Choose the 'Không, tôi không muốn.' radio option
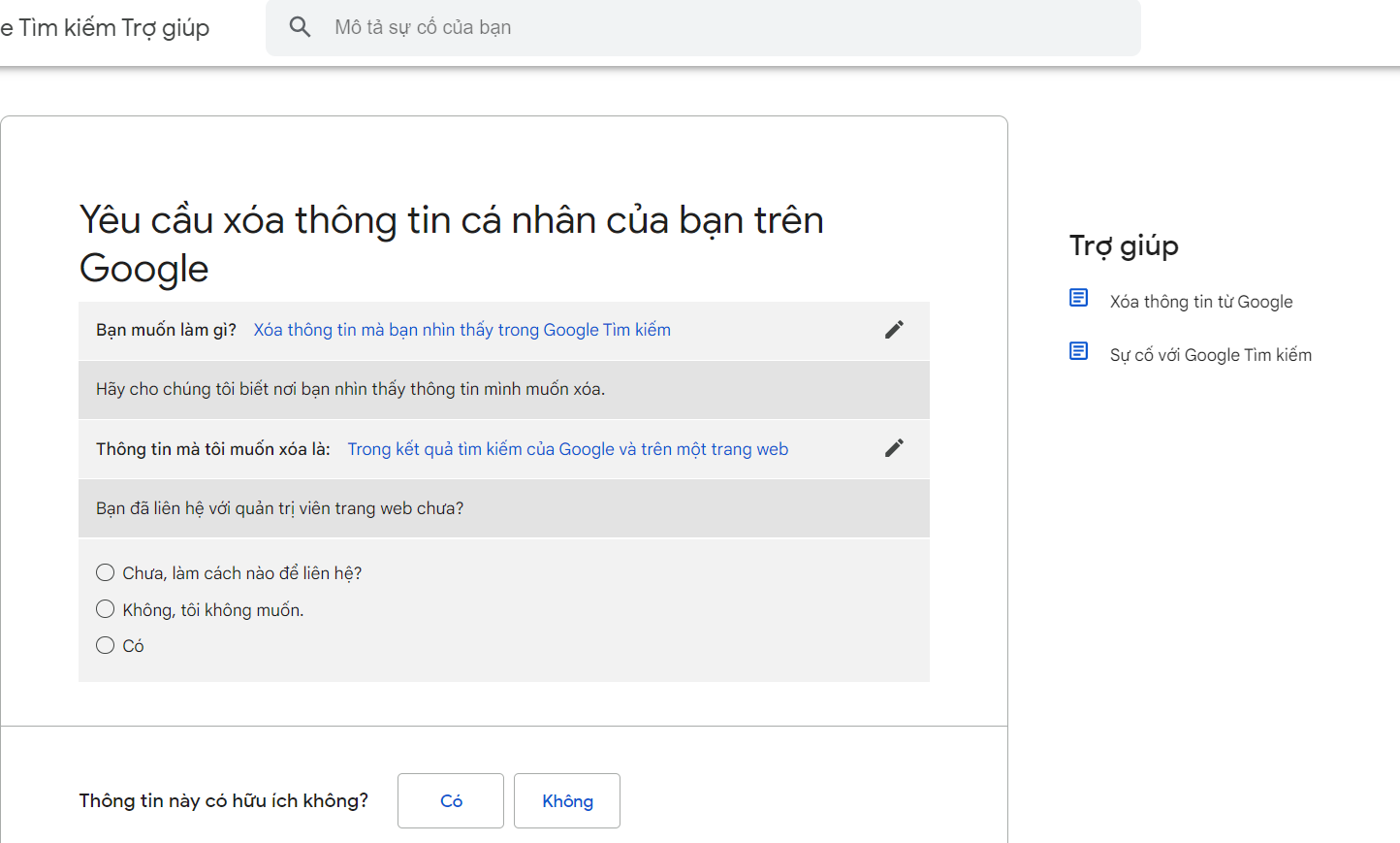The height and width of the screenshot is (843, 1400). tap(106, 609)
